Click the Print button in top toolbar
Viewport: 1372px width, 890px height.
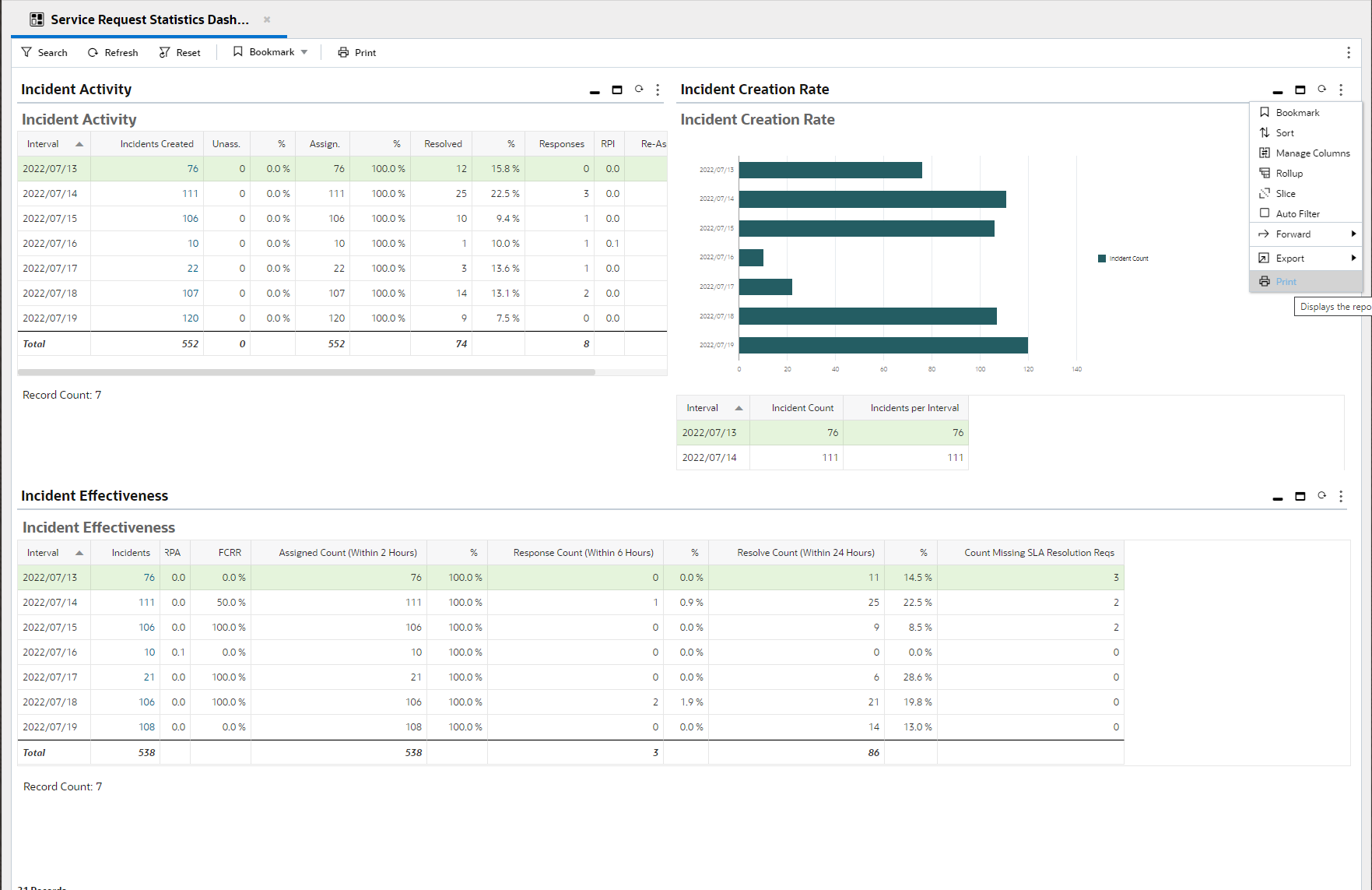356,52
